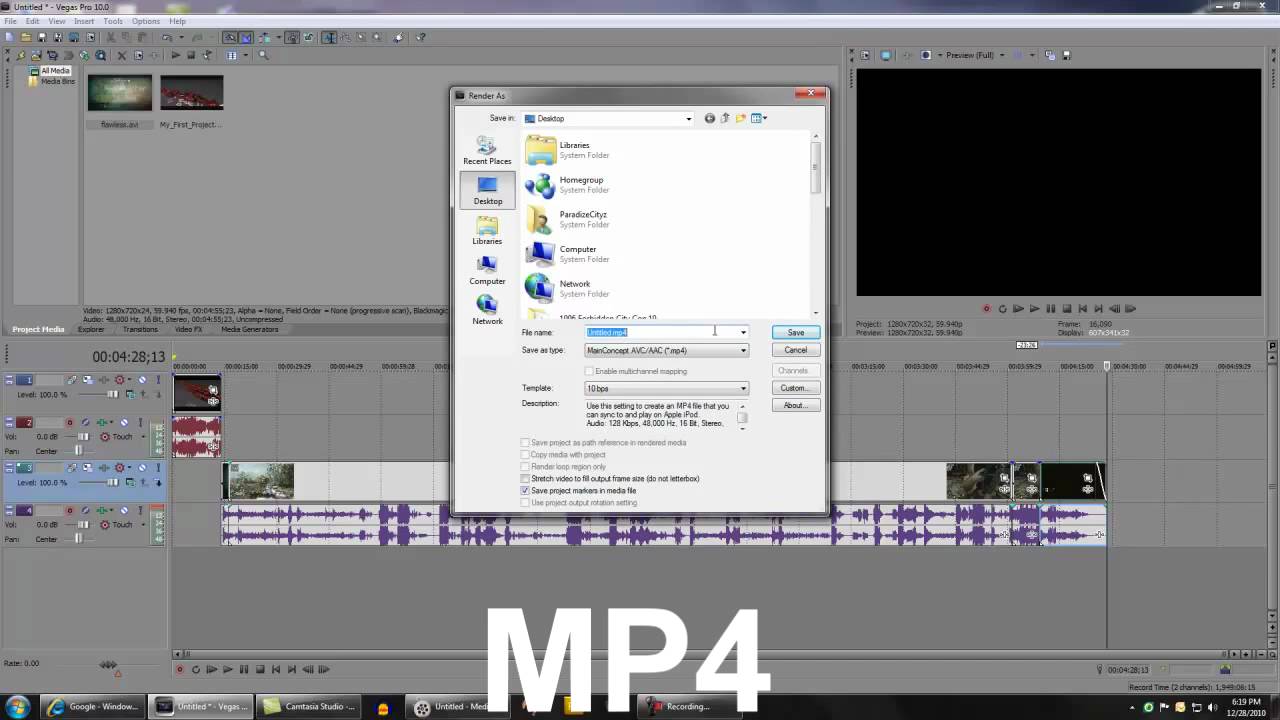
Task: Click track 4 Pan slider handle
Action: 79,539
